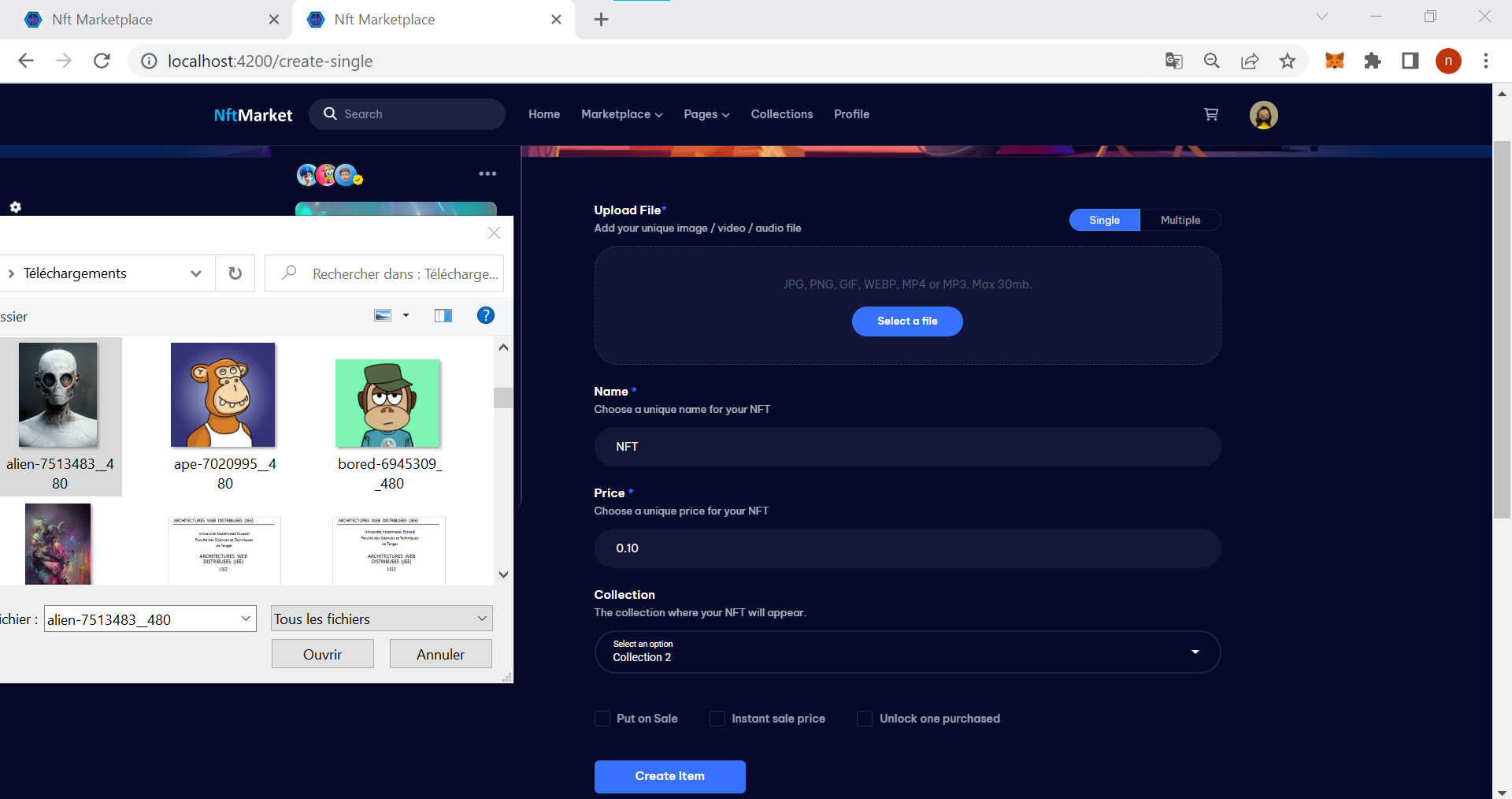Enable the Put on Sale checkbox
1512x799 pixels.
(602, 719)
